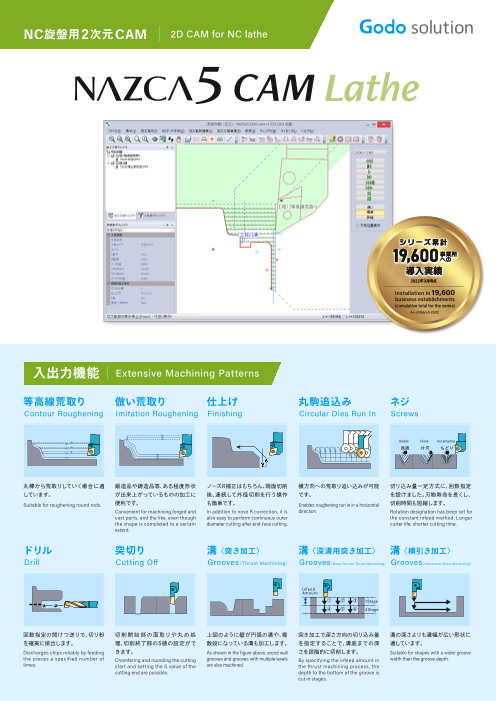Open the ヘルプ menu
This screenshot has width=496, height=701.
coord(307,131)
